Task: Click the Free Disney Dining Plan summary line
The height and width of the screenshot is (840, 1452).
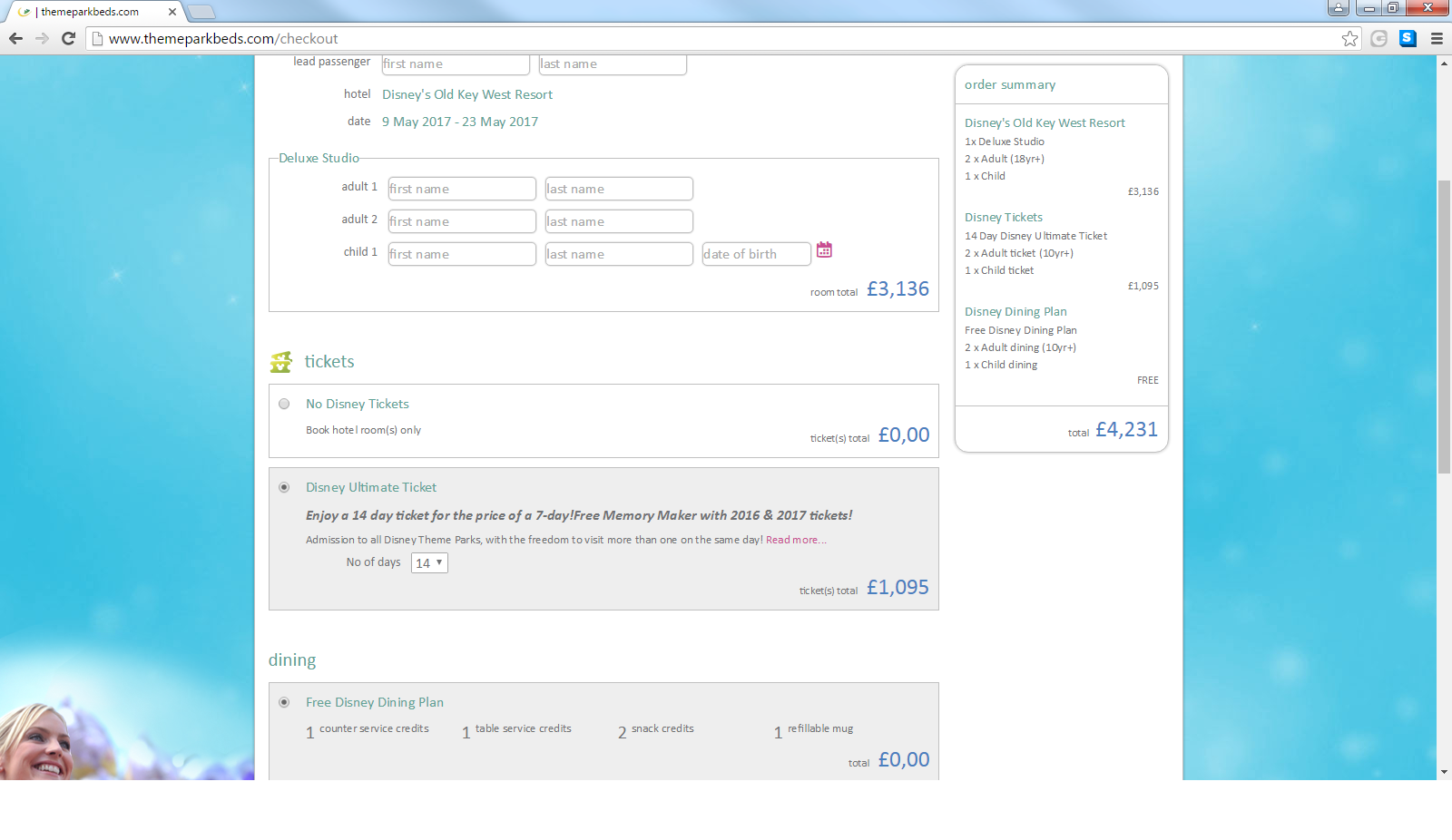Action: click(x=1021, y=330)
